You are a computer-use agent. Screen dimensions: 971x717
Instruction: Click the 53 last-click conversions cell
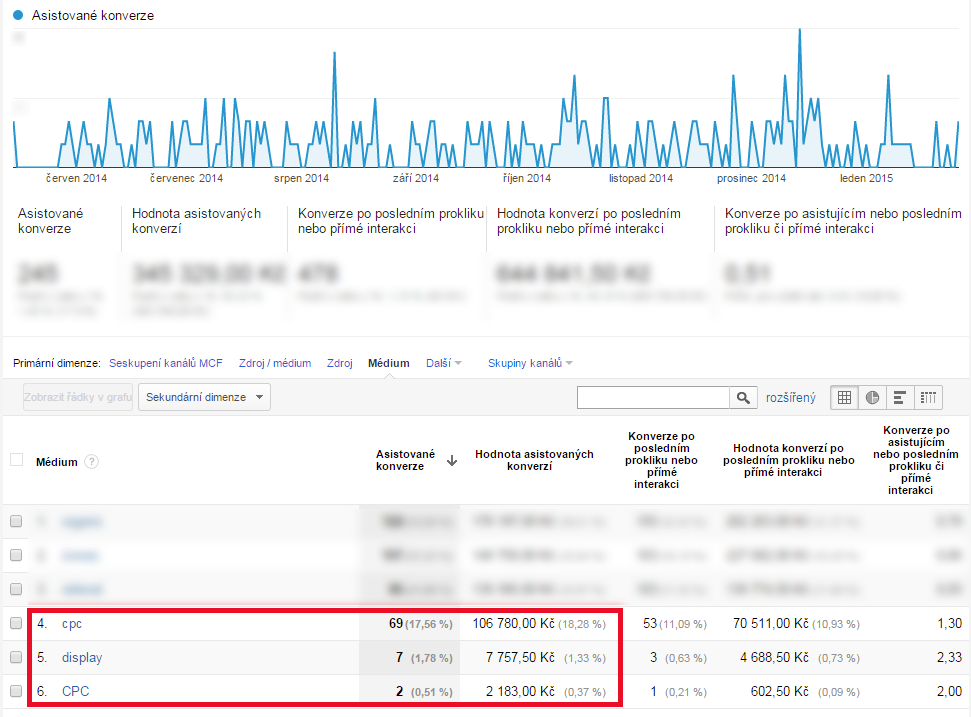coord(650,624)
